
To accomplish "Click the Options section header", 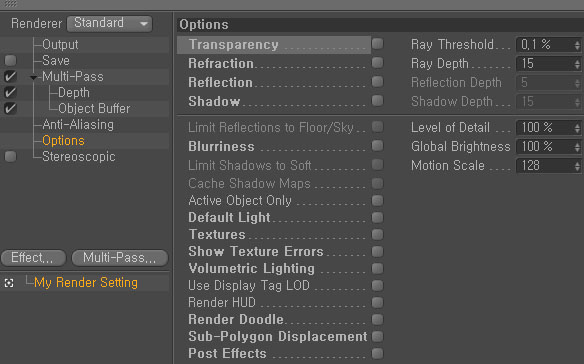I will [380, 25].
